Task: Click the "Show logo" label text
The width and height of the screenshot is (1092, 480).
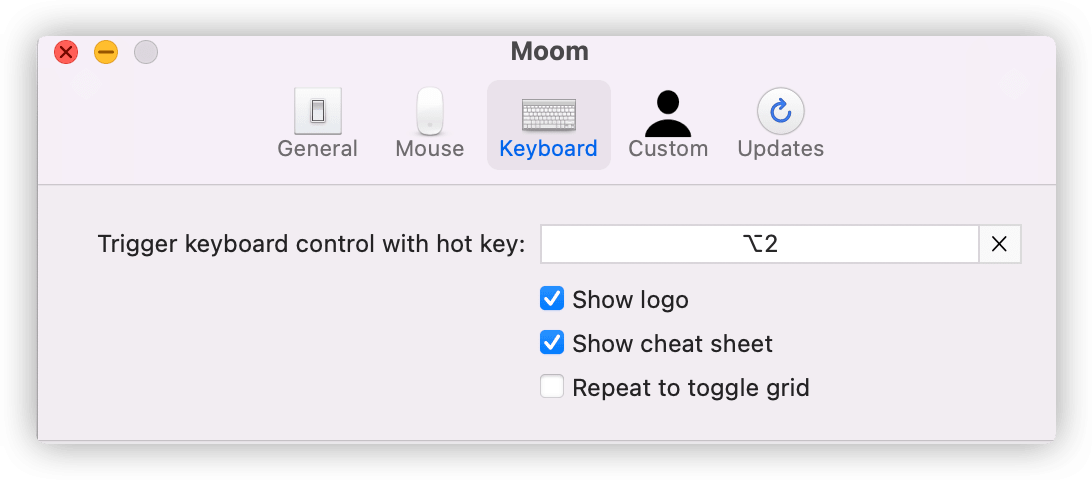Action: coord(630,300)
